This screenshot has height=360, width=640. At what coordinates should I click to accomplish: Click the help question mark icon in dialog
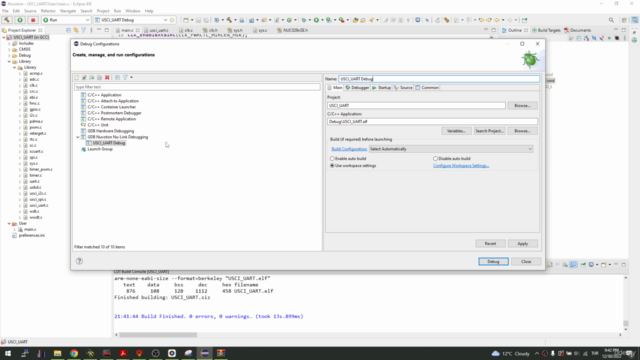click(79, 261)
